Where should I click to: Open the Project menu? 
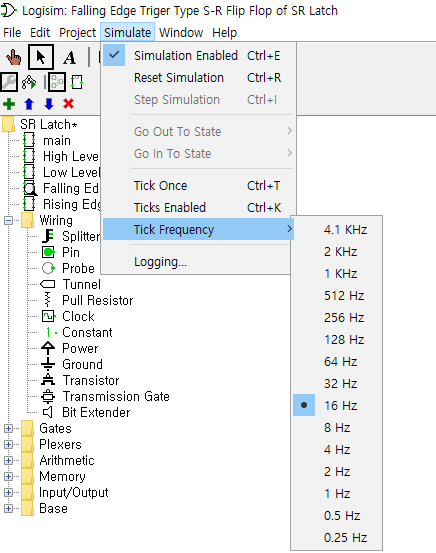click(x=77, y=33)
